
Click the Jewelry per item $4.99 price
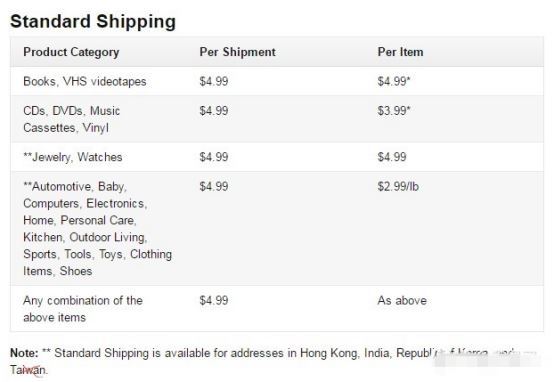pos(392,157)
